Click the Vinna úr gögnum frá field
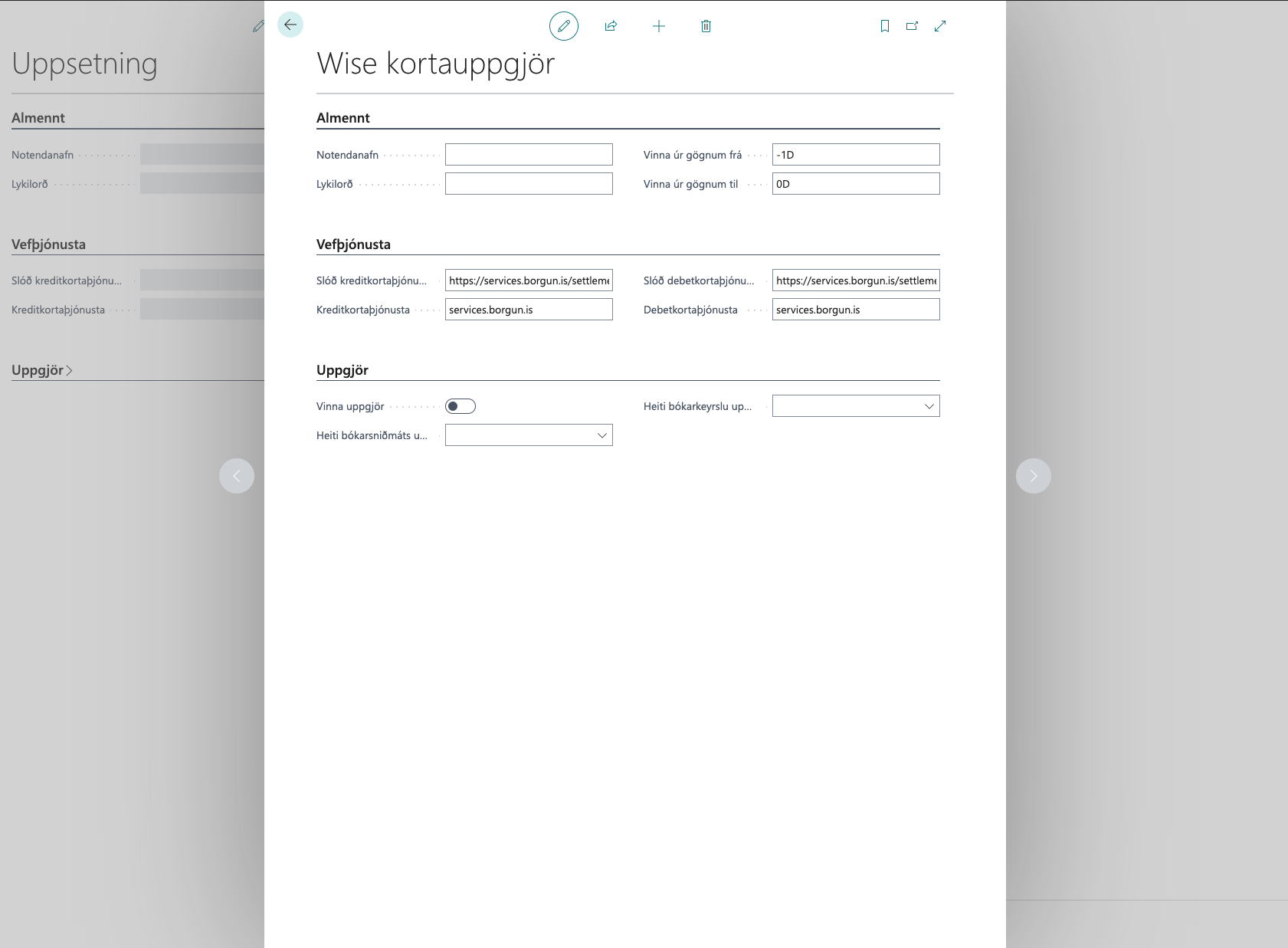Image resolution: width=1288 pixels, height=948 pixels. point(856,155)
